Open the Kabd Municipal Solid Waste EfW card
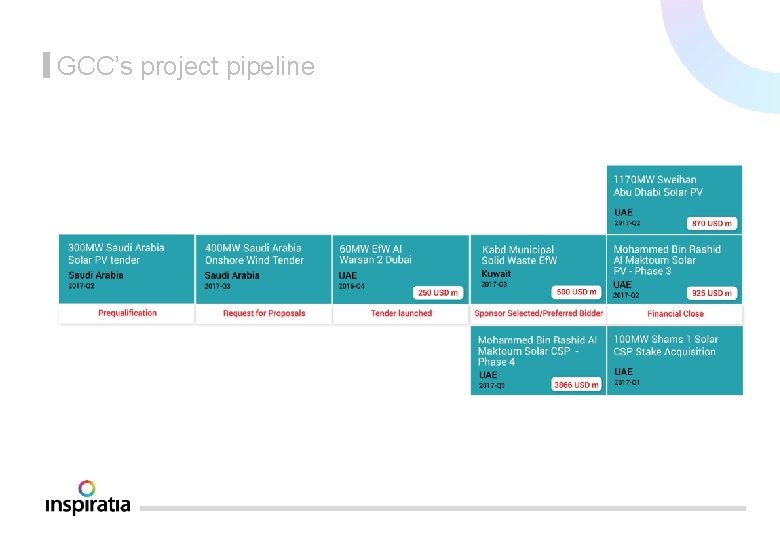The width and height of the screenshot is (780, 540). click(x=538, y=269)
